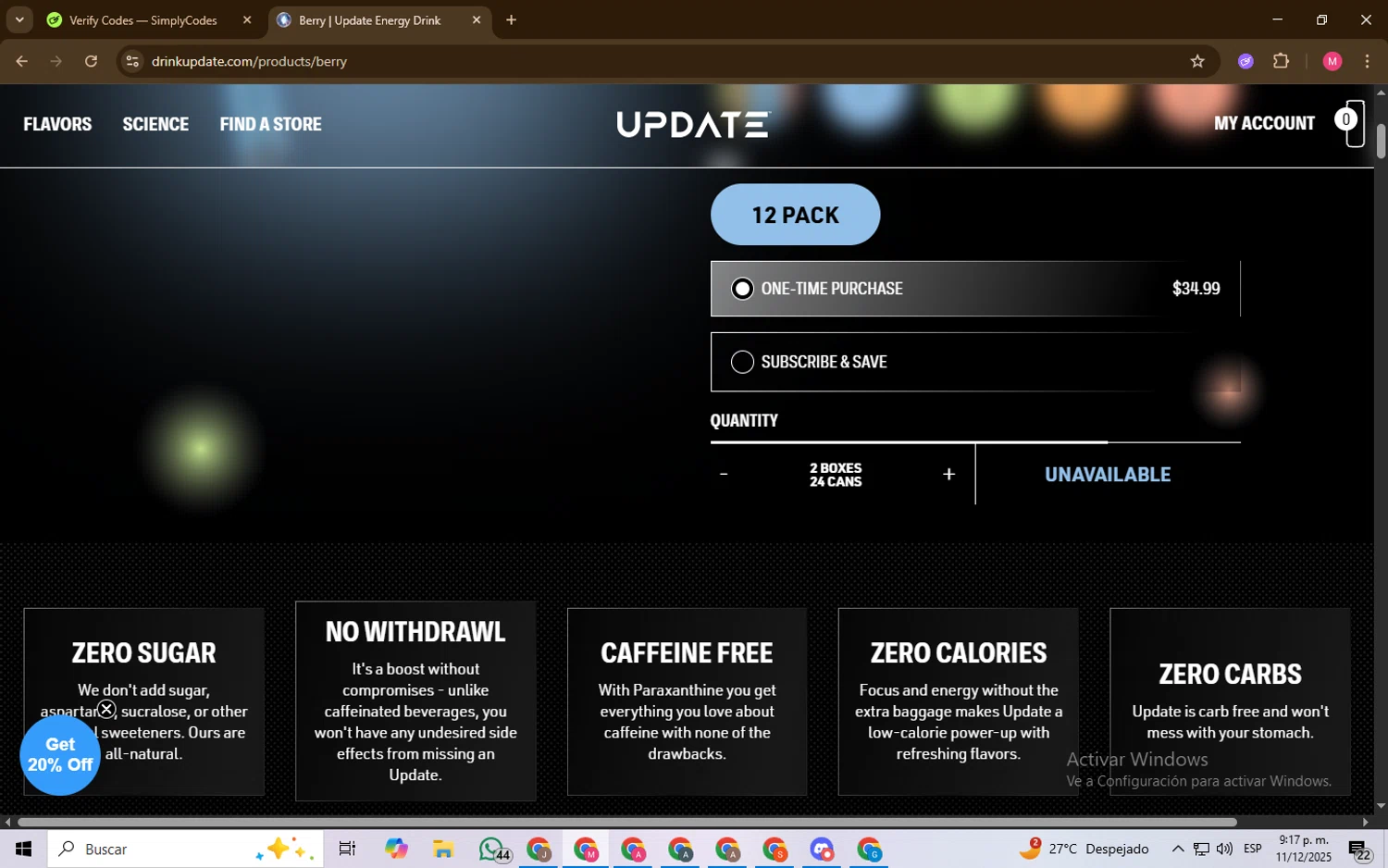The width and height of the screenshot is (1388, 868).
Task: Decrease quantity with minus button
Action: click(724, 474)
